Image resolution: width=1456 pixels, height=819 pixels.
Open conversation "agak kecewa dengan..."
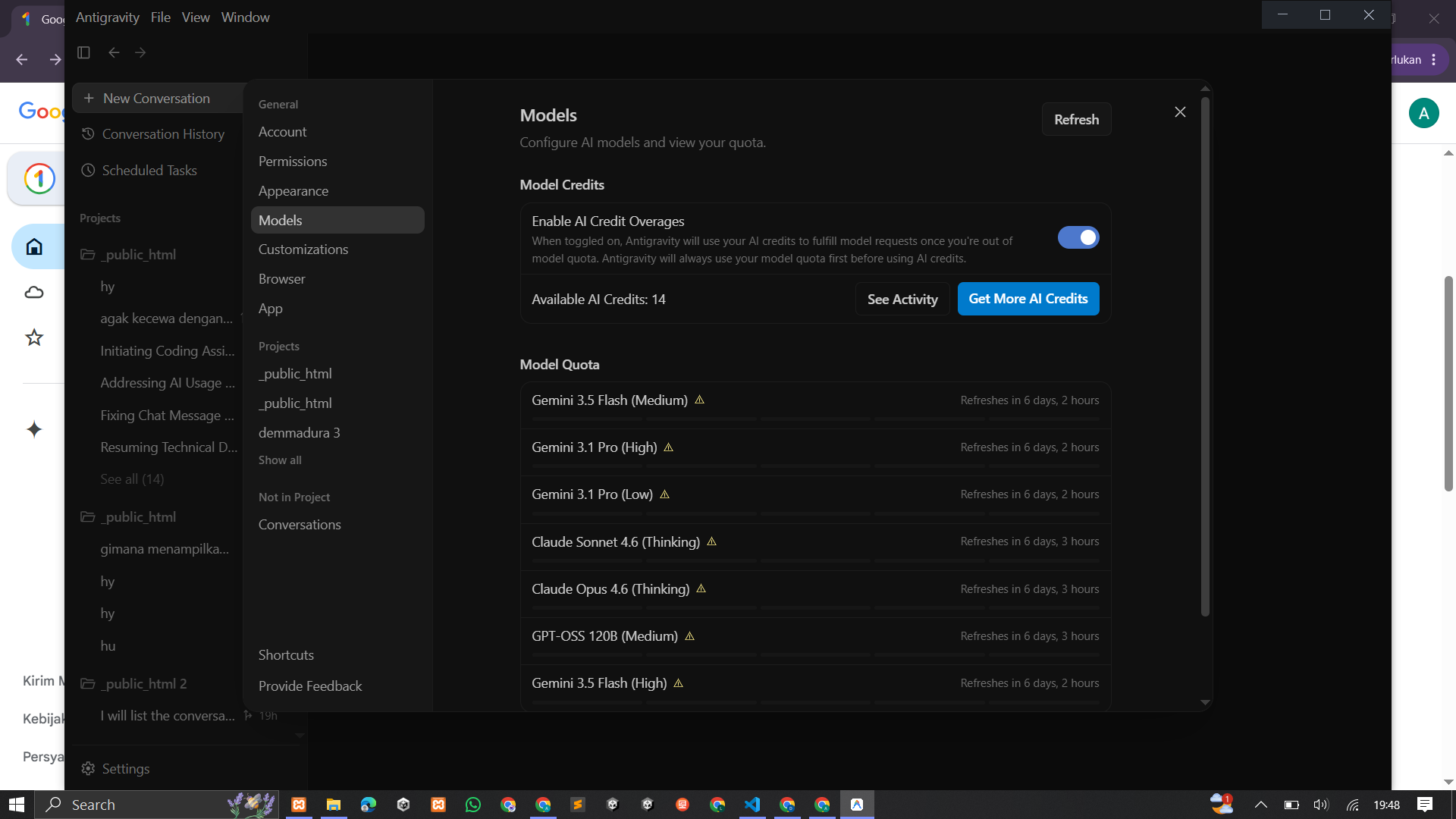click(167, 318)
